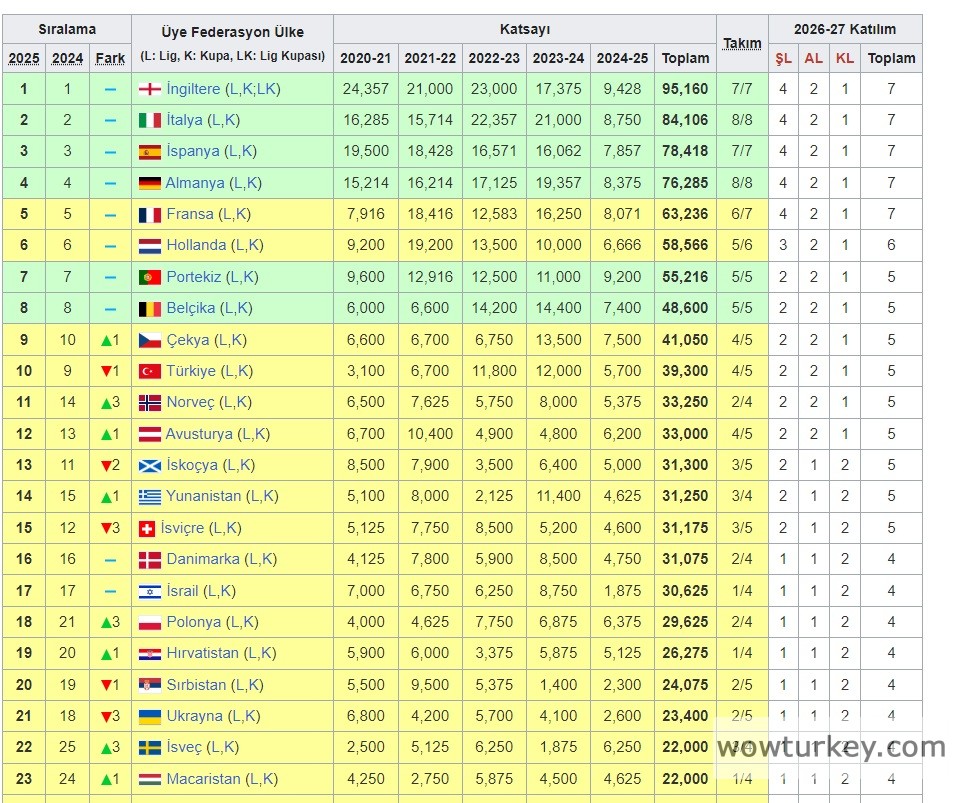This screenshot has height=803, width=972.
Task: Click the England flag icon
Action: pos(149,89)
